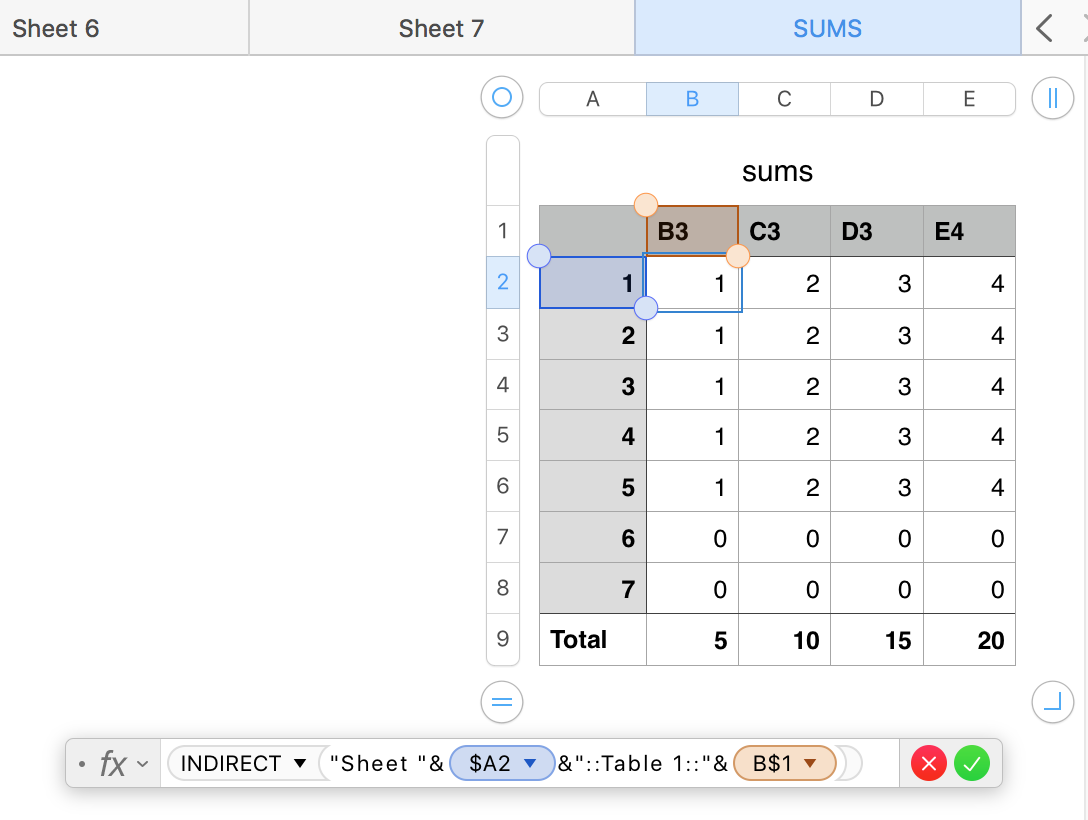This screenshot has width=1088, height=820.
Task: Click the E4 header cell in the table
Action: tap(968, 232)
